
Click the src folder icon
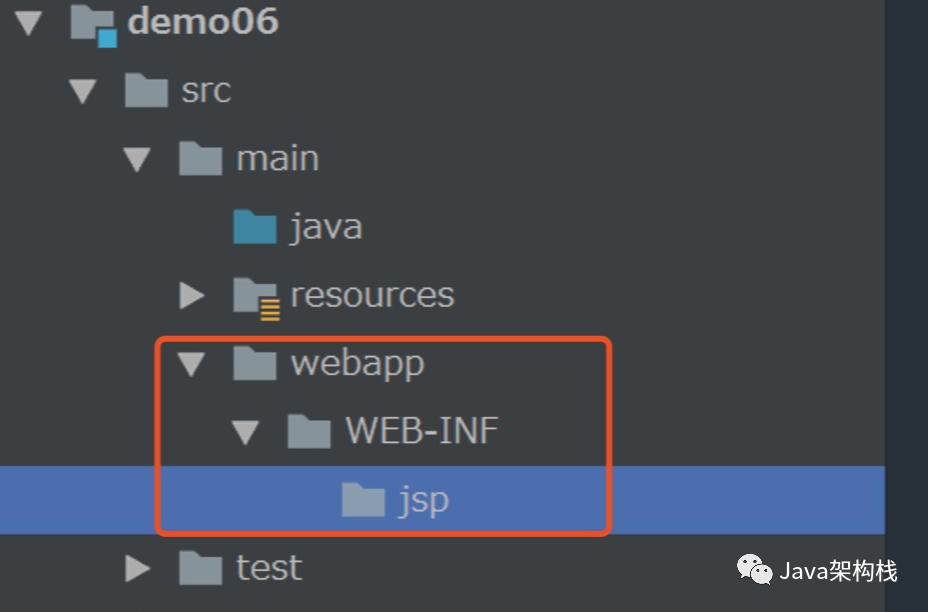[x=145, y=91]
